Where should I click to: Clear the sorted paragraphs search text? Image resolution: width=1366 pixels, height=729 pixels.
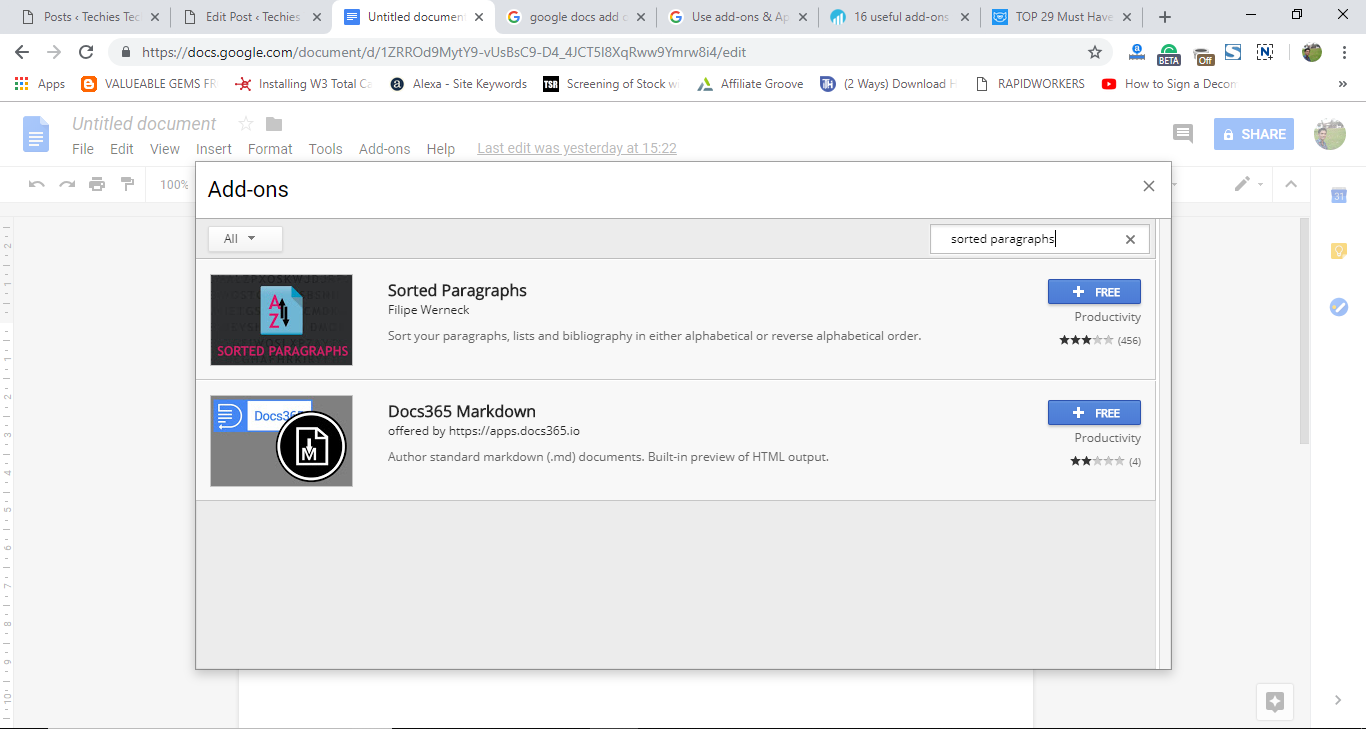pos(1130,239)
